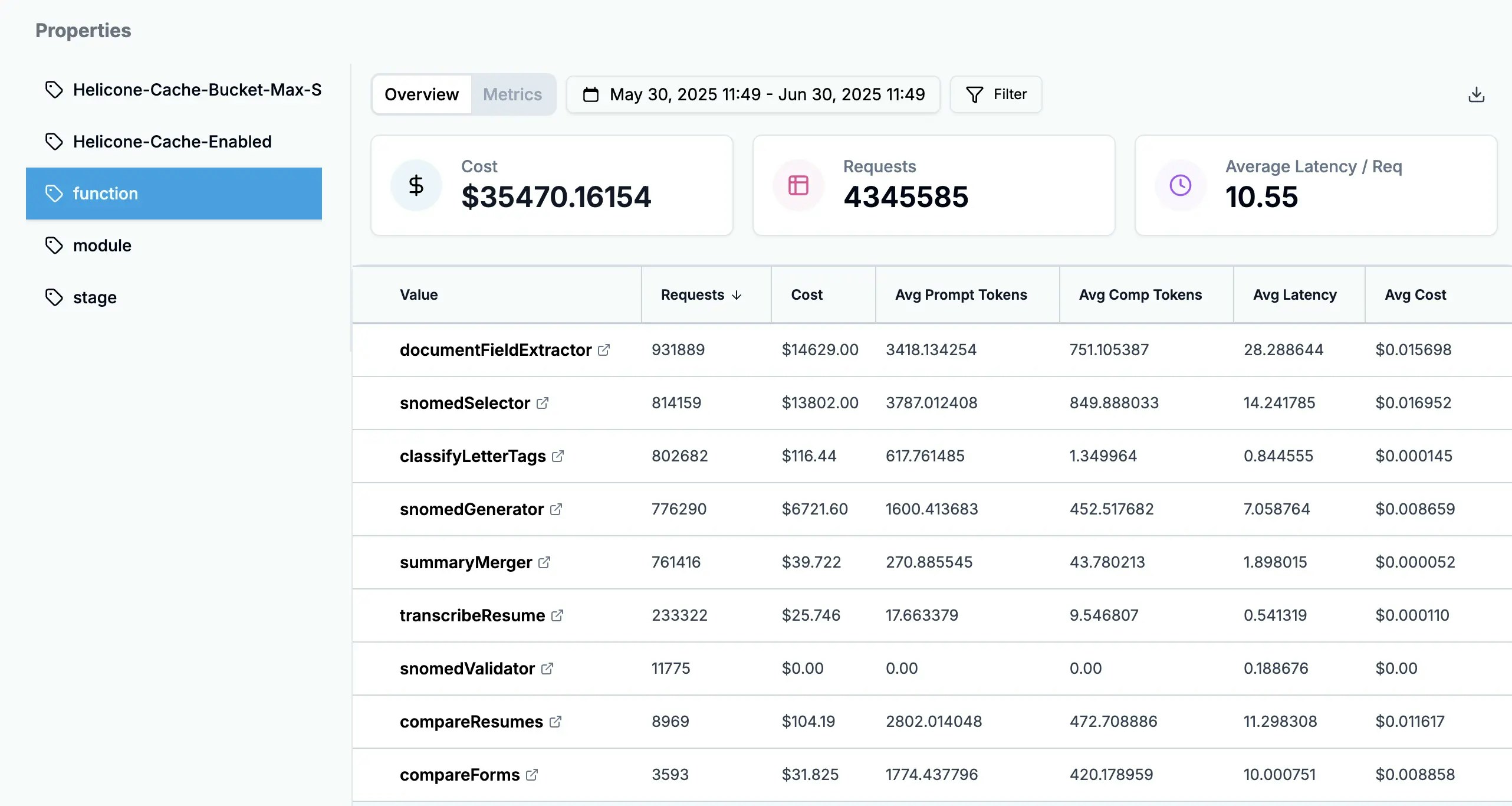Switch to the Overview tab
Viewport: 1512px width, 806px height.
click(x=422, y=94)
